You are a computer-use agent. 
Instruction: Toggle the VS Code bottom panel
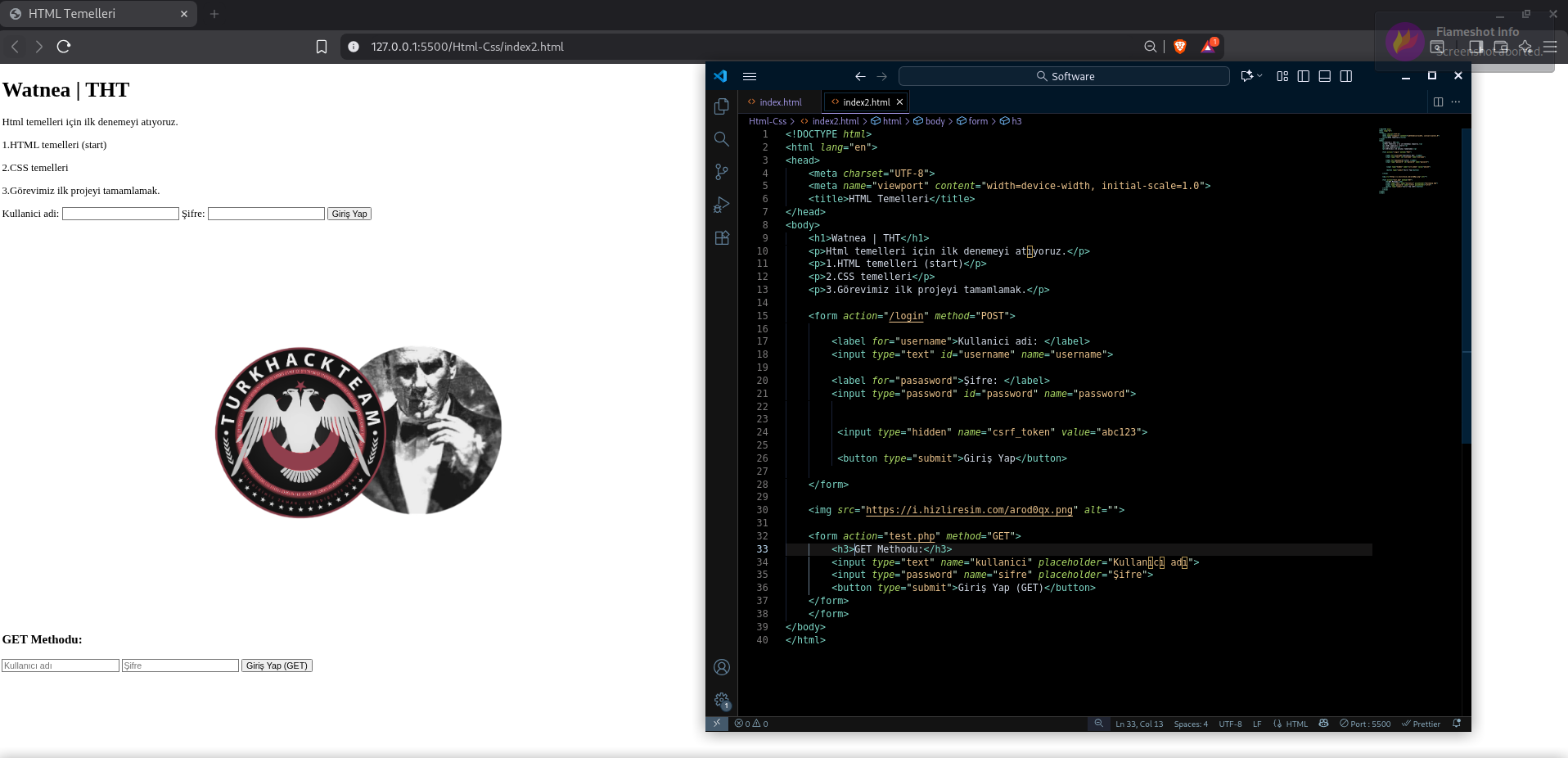pos(1325,76)
